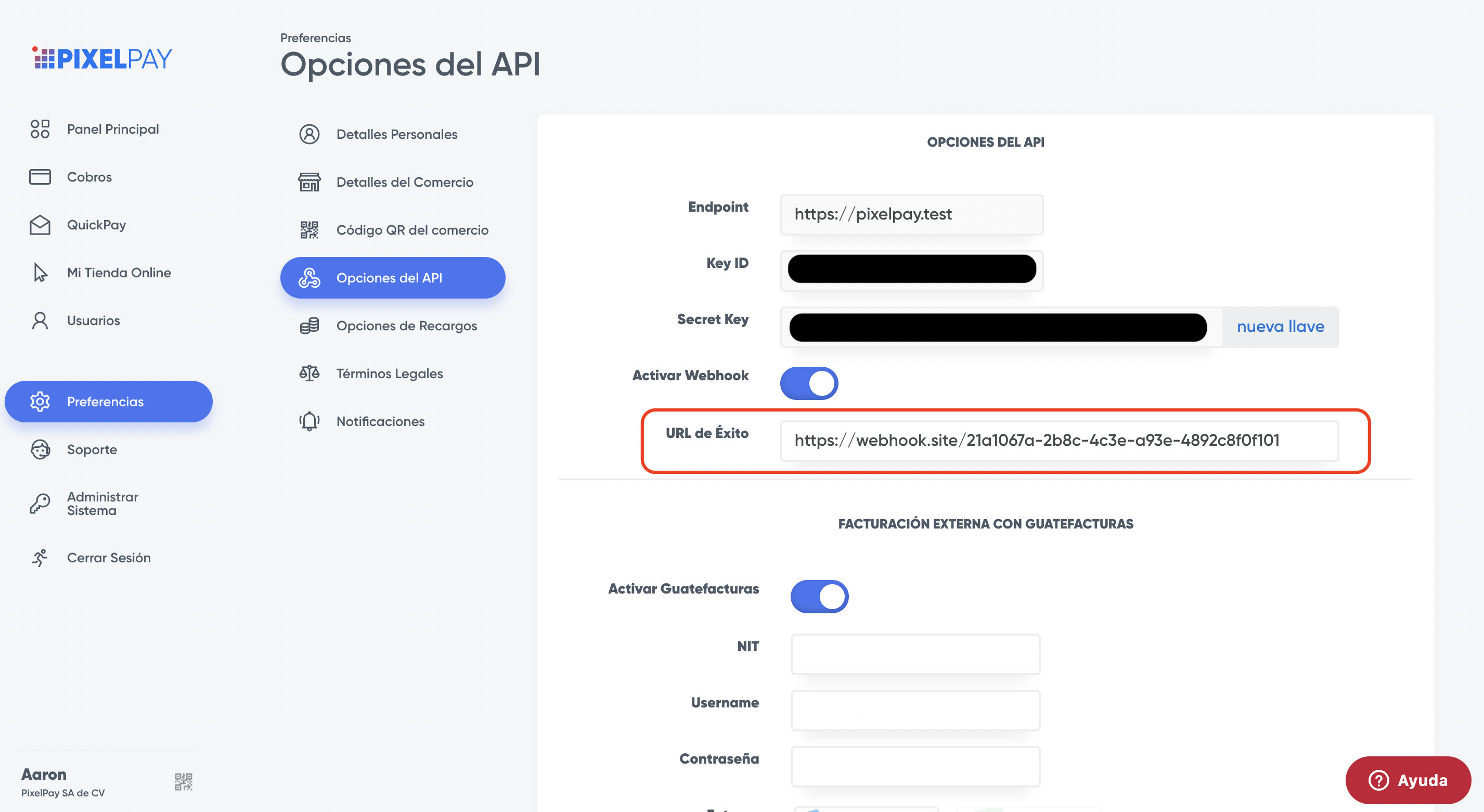Turn off Activar Guatefacturas toggle
This screenshot has width=1484, height=812.
819,597
